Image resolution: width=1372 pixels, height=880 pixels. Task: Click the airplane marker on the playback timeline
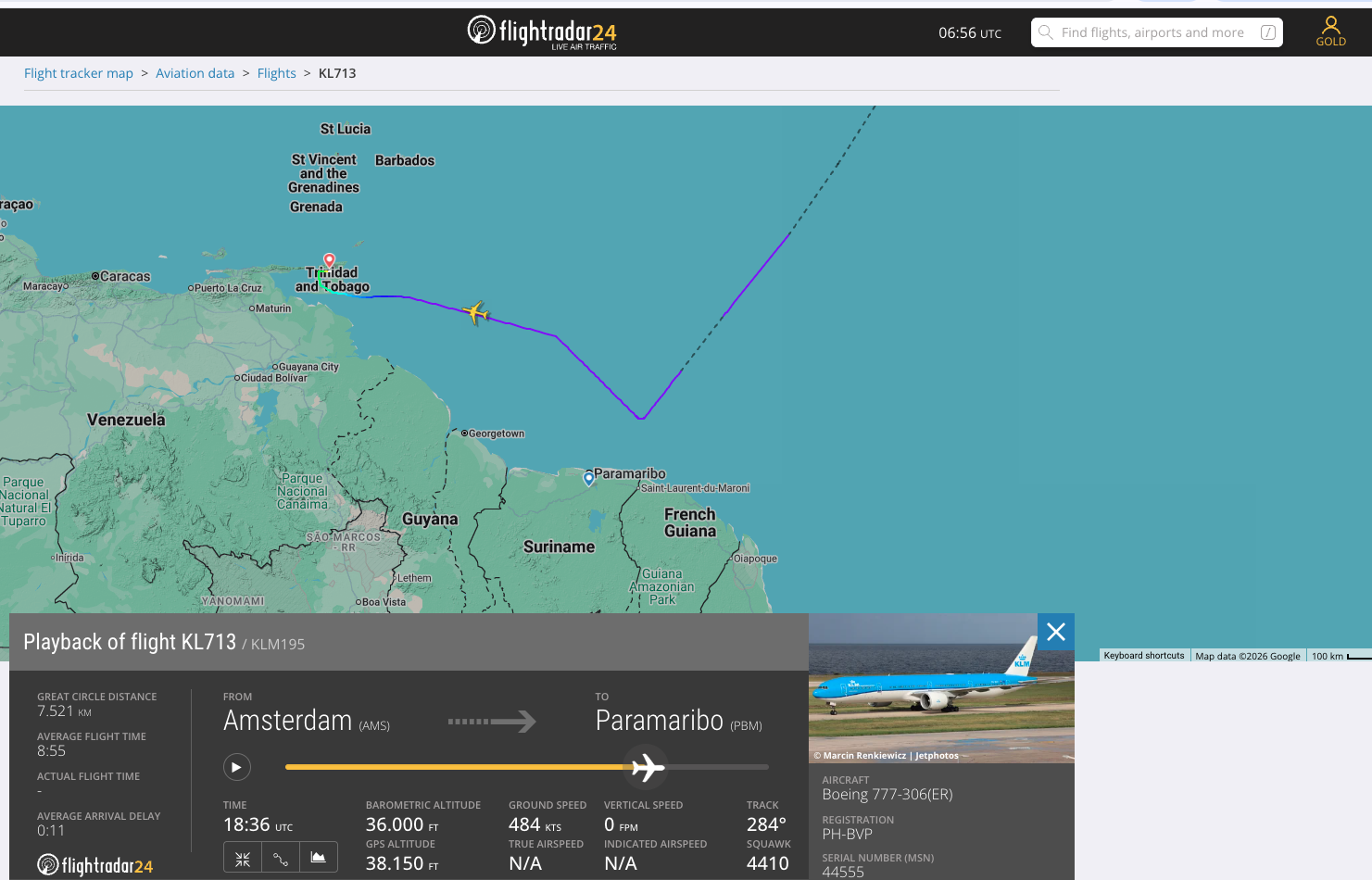[x=648, y=767]
